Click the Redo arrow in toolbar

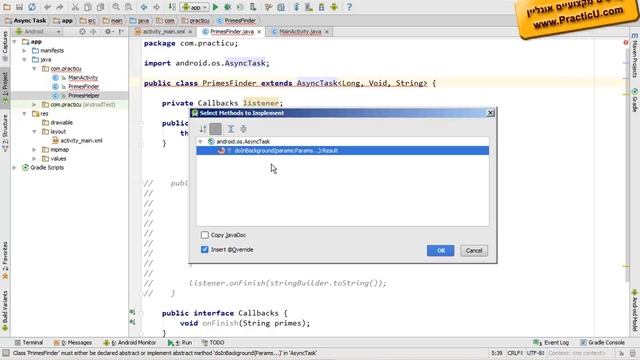click(x=60, y=7)
